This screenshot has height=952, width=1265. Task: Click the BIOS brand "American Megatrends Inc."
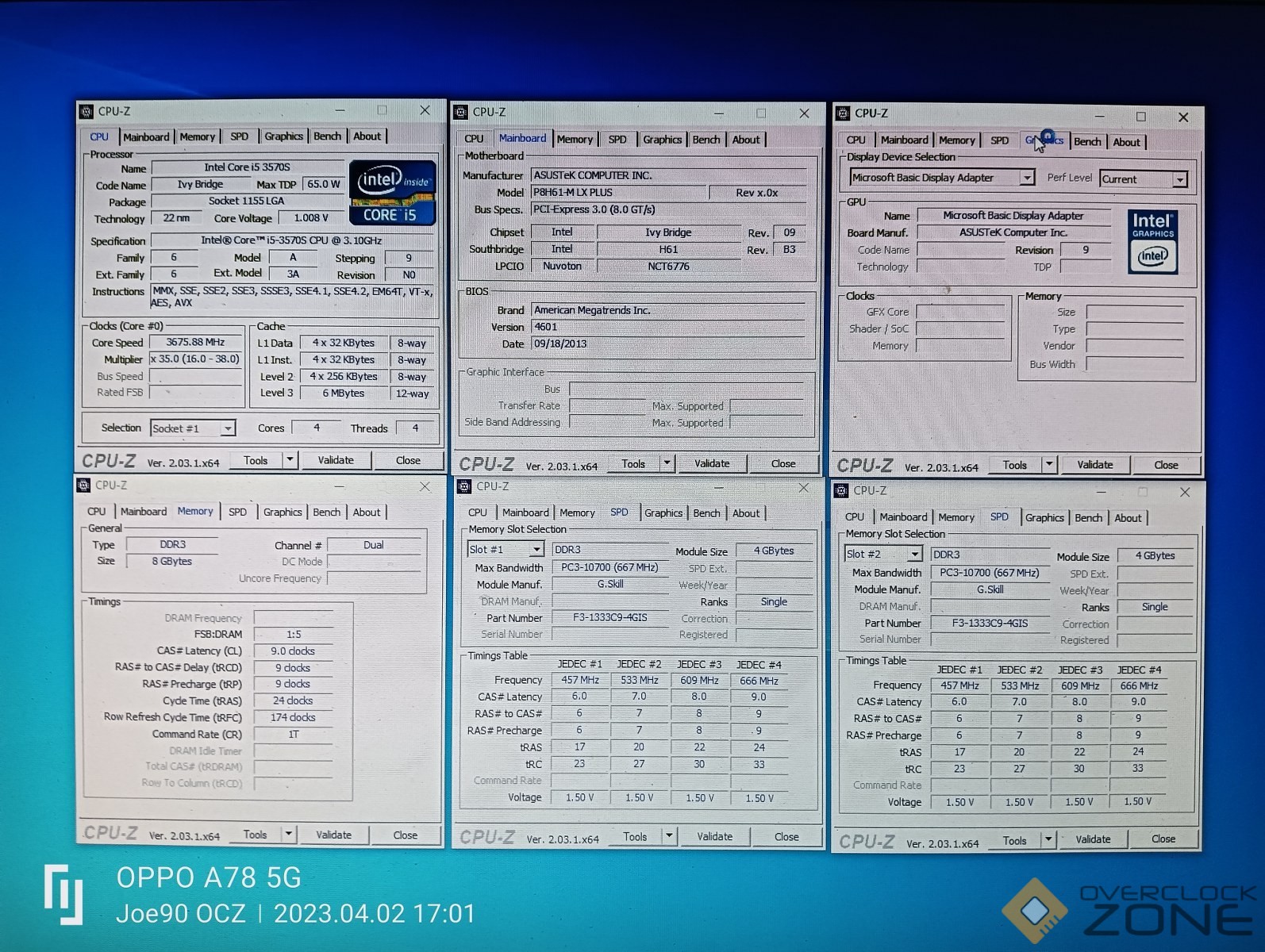[668, 310]
